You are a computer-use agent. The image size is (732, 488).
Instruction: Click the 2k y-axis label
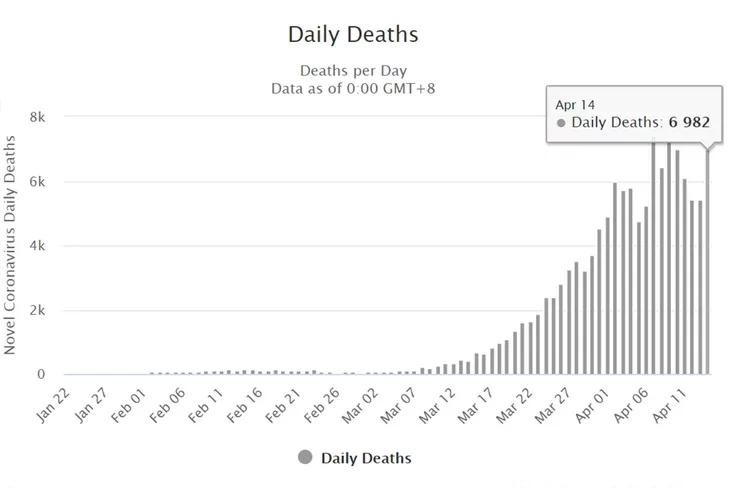point(38,311)
